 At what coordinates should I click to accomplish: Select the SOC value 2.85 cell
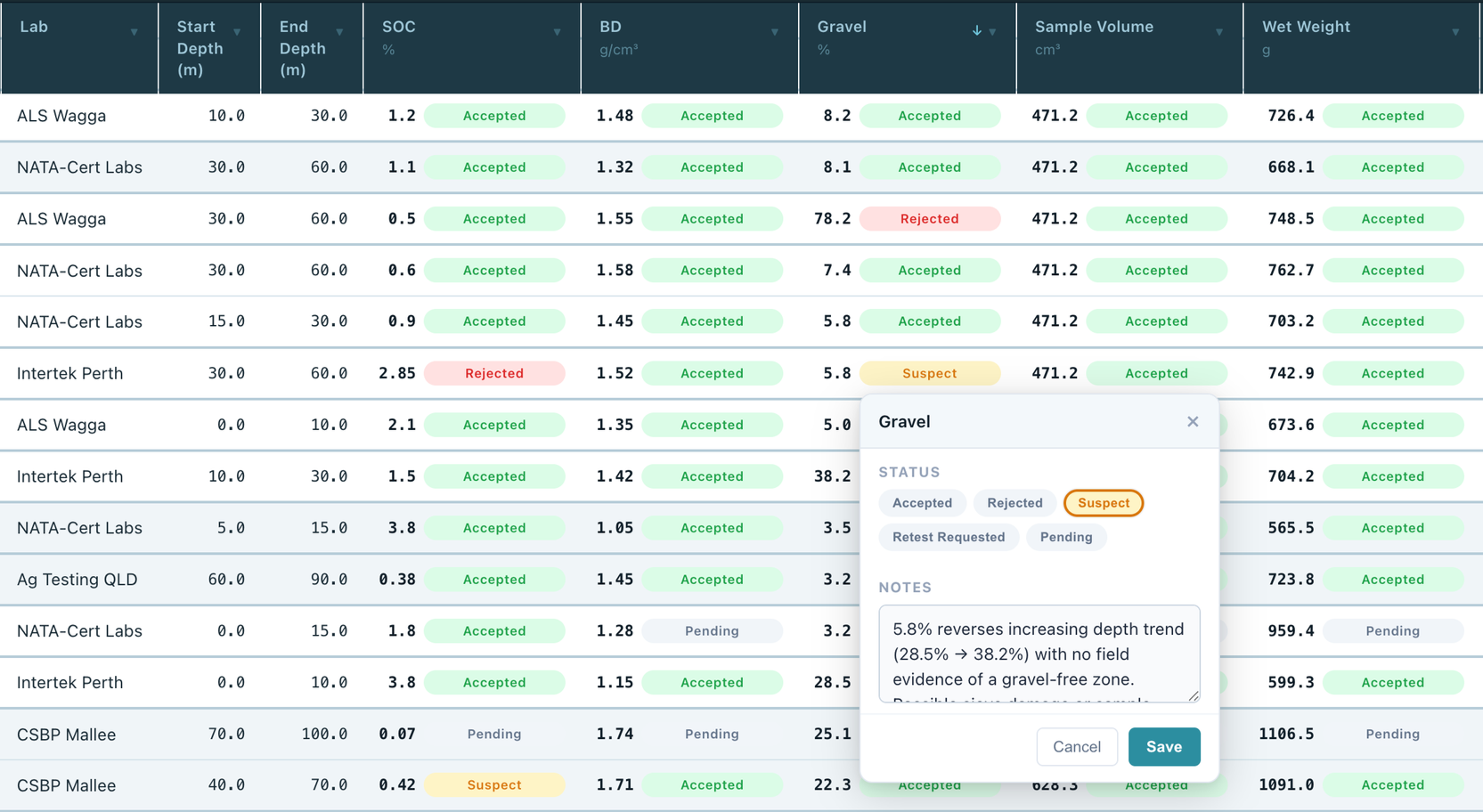[397, 374]
